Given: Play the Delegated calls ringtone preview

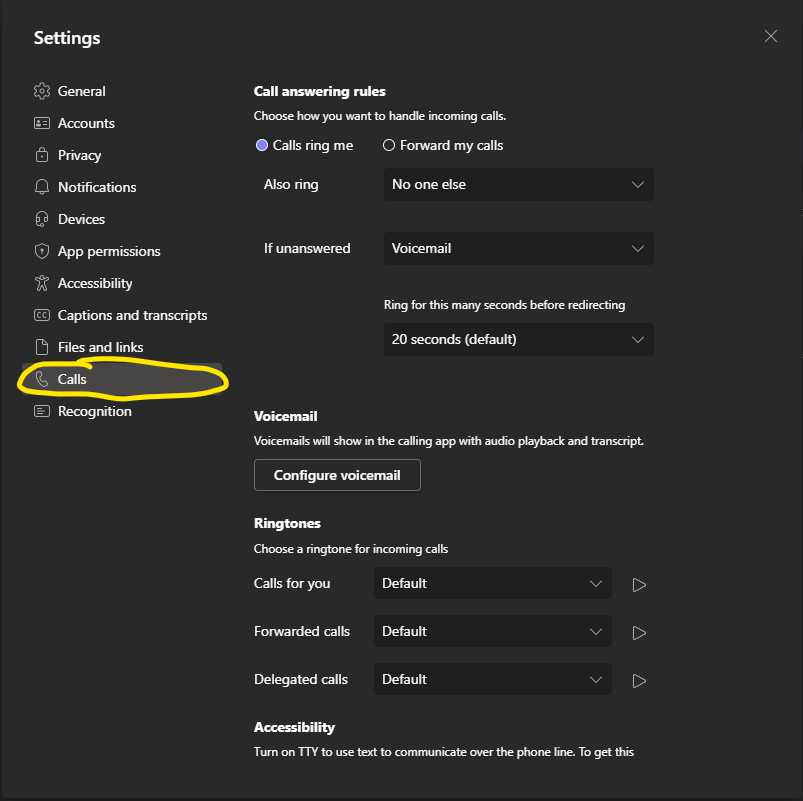Looking at the screenshot, I should coord(639,681).
